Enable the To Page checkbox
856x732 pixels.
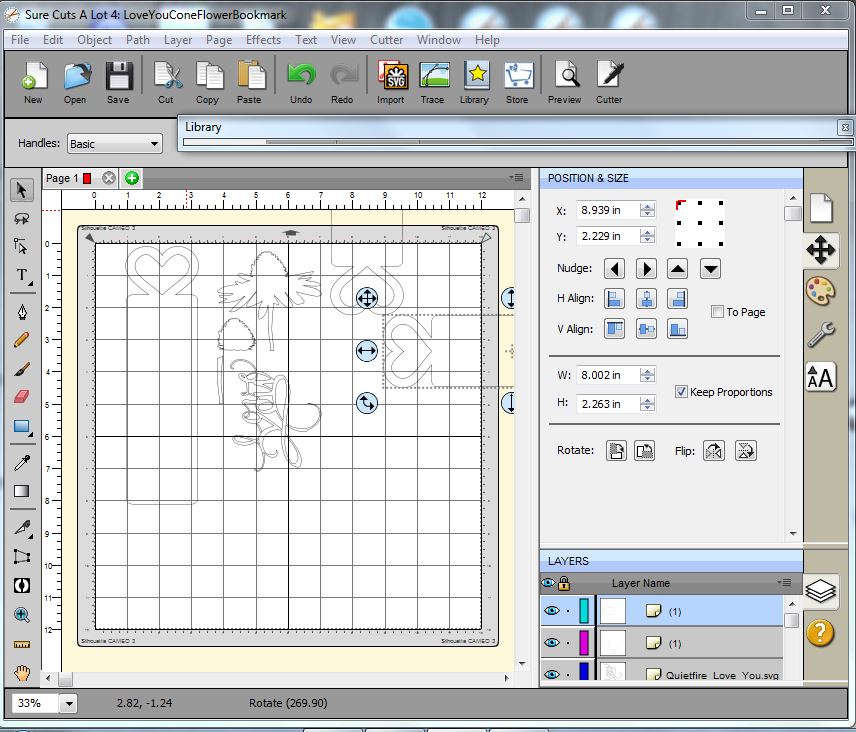717,312
